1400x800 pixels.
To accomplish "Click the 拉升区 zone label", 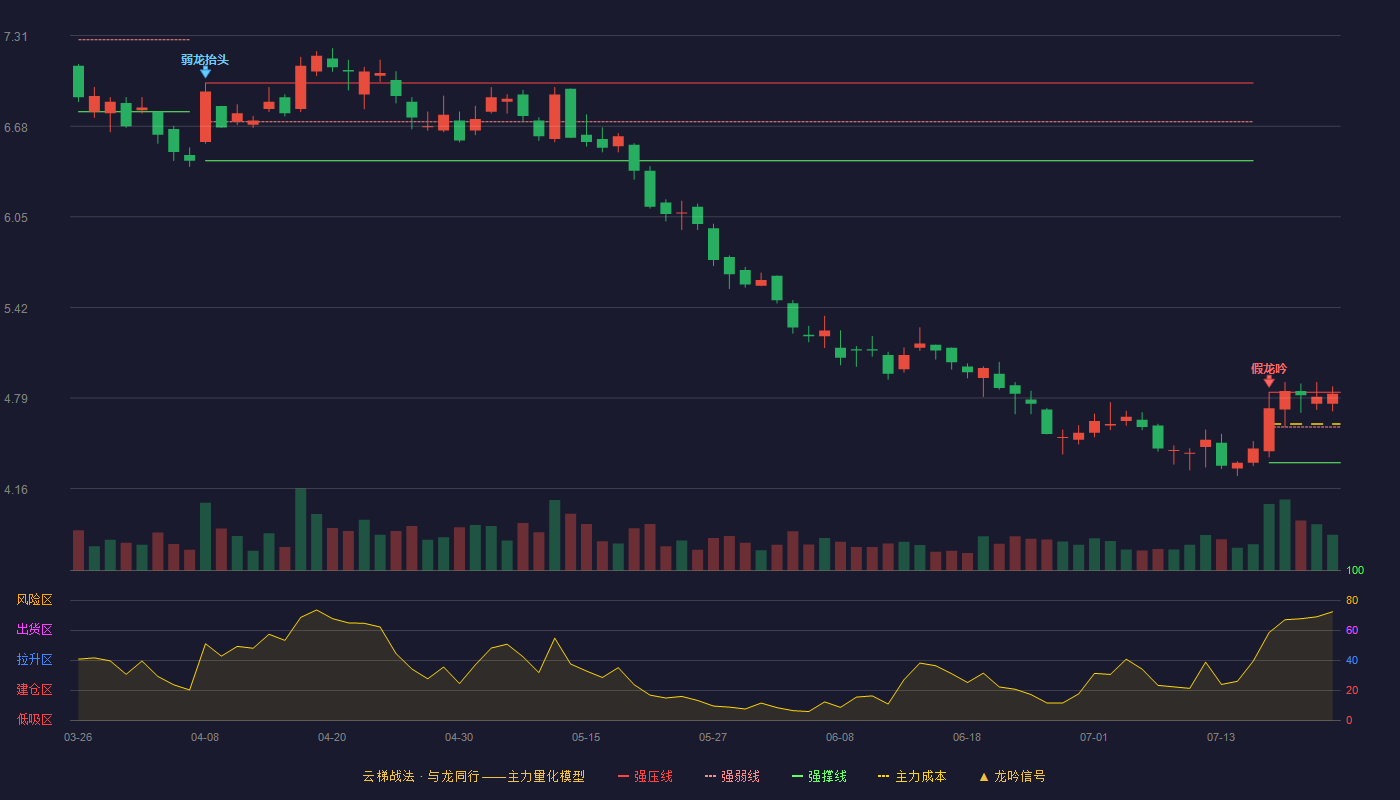I will 35,660.
